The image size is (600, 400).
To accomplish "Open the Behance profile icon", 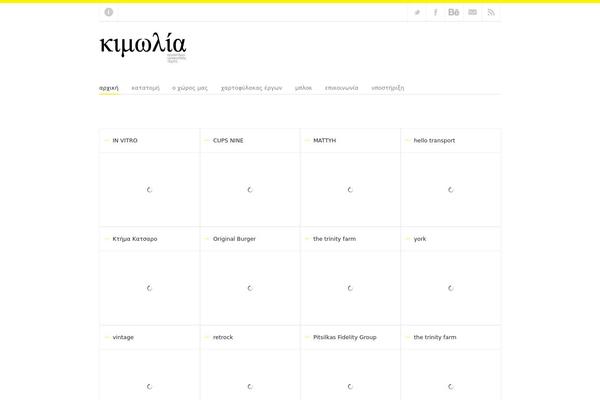I will point(453,13).
